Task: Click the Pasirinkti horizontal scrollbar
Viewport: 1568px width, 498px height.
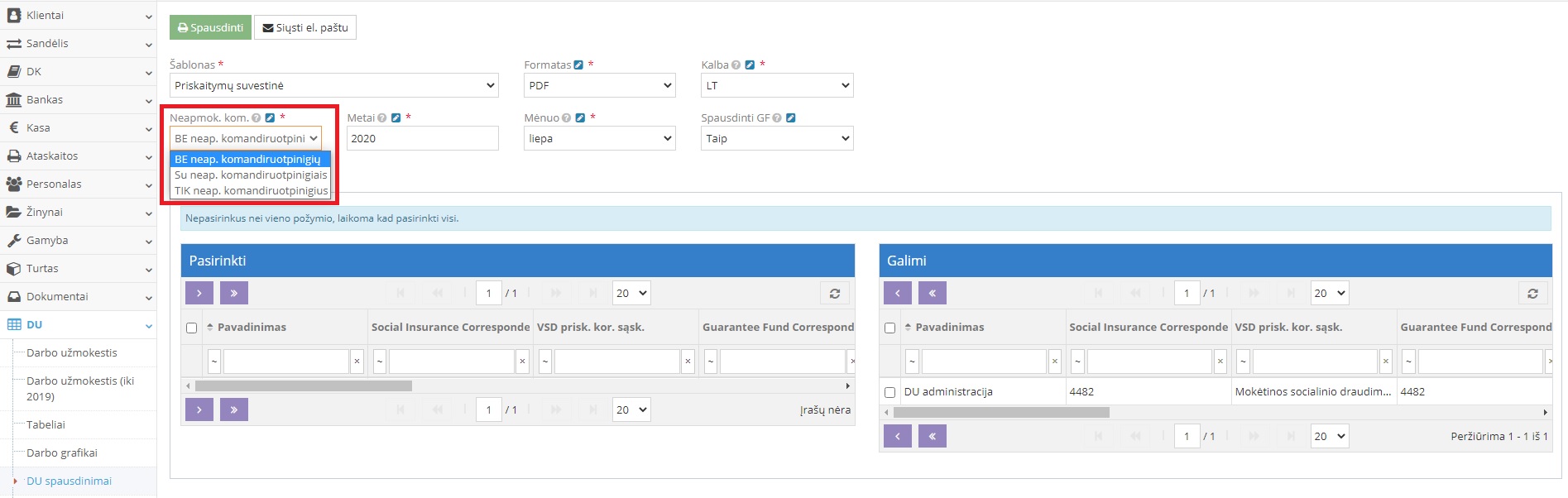Action: [304, 386]
